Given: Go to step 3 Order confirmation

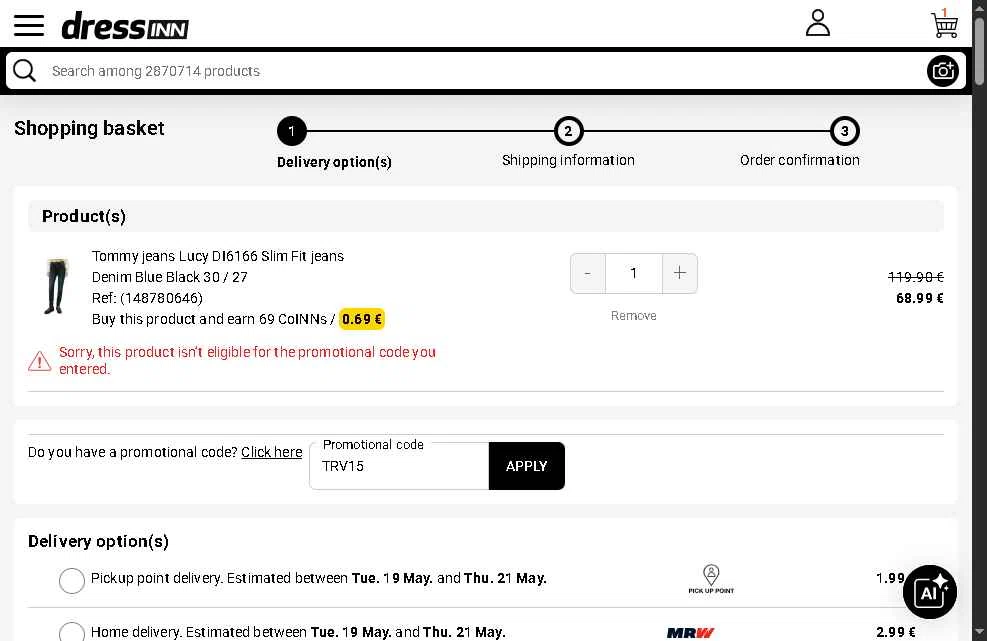Looking at the screenshot, I should click(800, 142).
